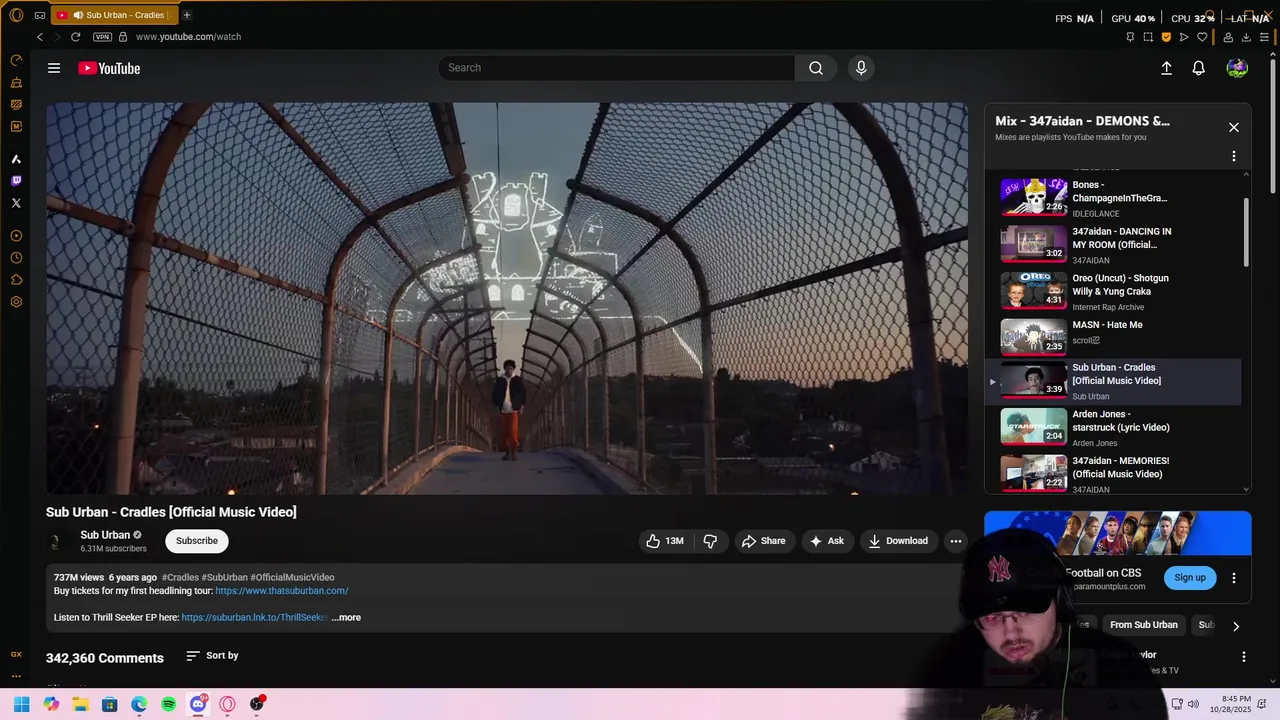The image size is (1280, 720).
Task: Go back to previous page
Action: point(40,37)
